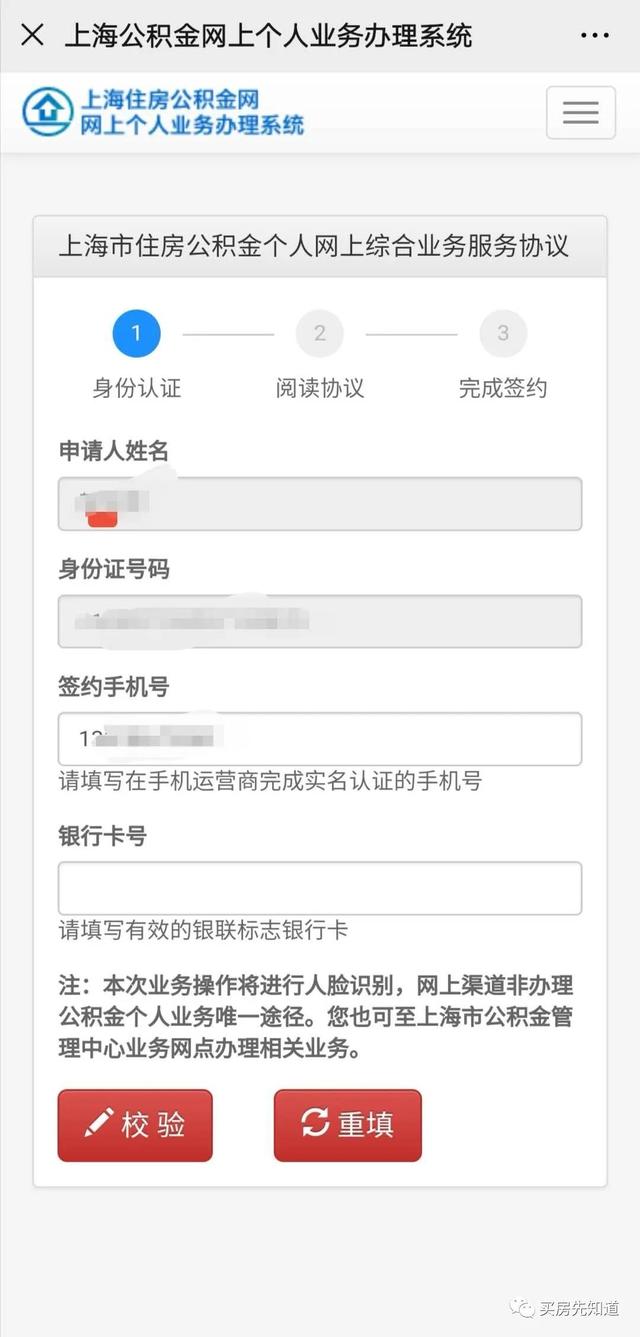Click the site title 网上个人业务办理系统 text

(192, 125)
